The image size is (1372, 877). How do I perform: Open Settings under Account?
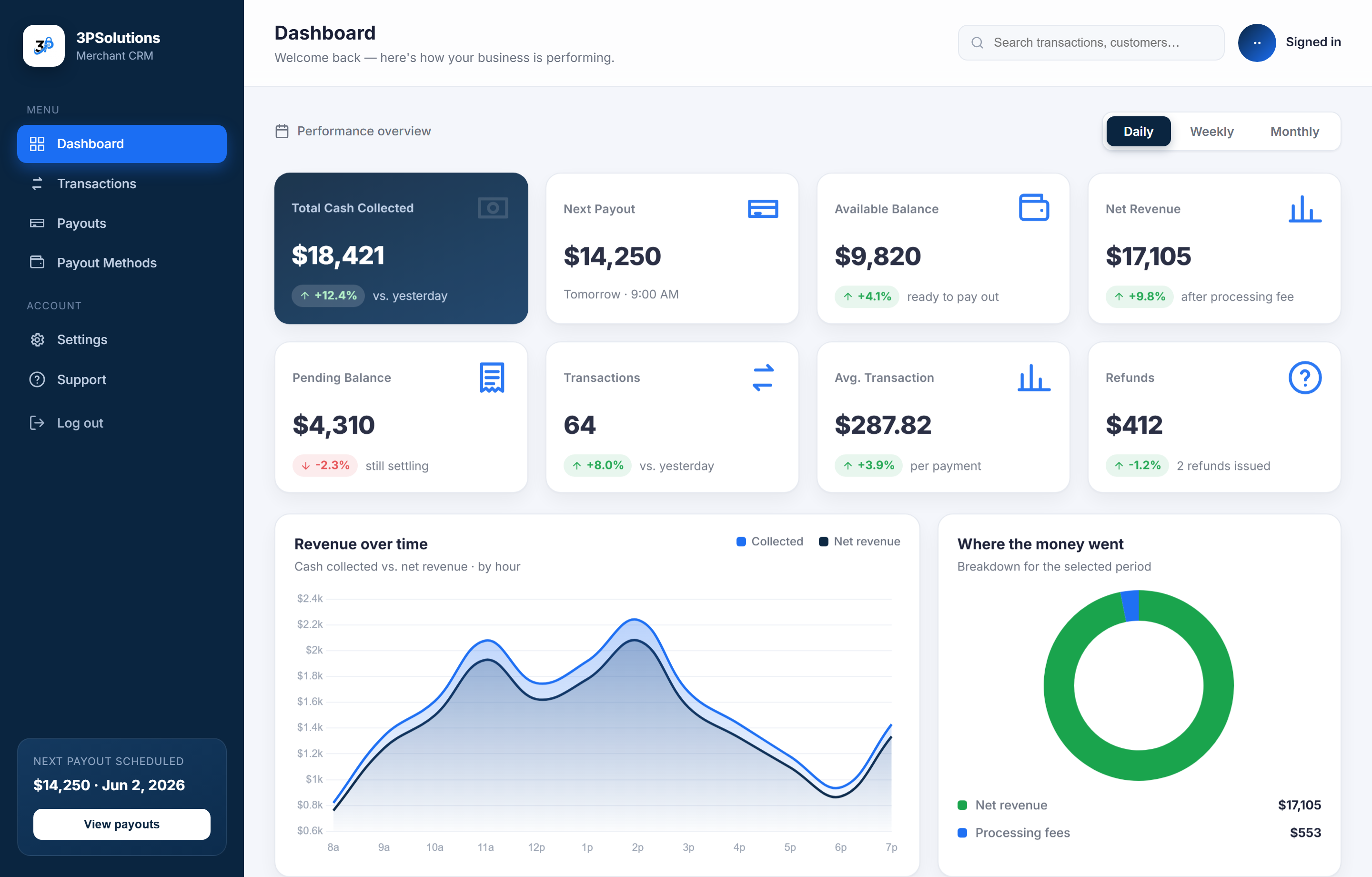point(122,340)
